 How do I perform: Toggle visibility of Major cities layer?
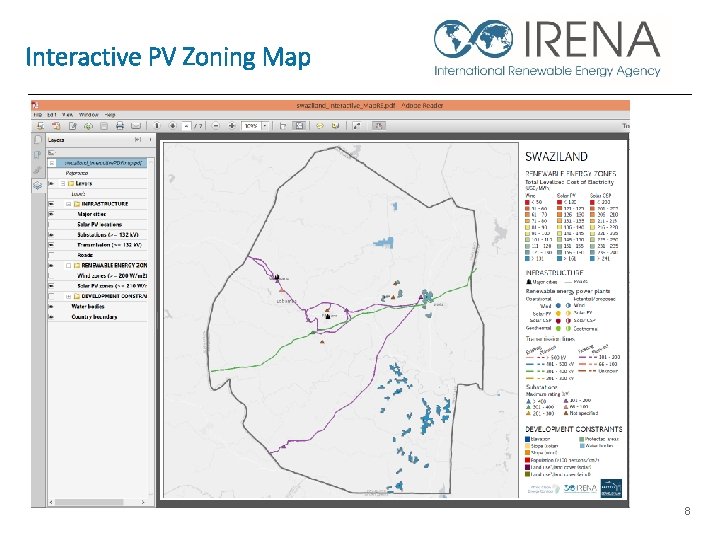click(51, 214)
